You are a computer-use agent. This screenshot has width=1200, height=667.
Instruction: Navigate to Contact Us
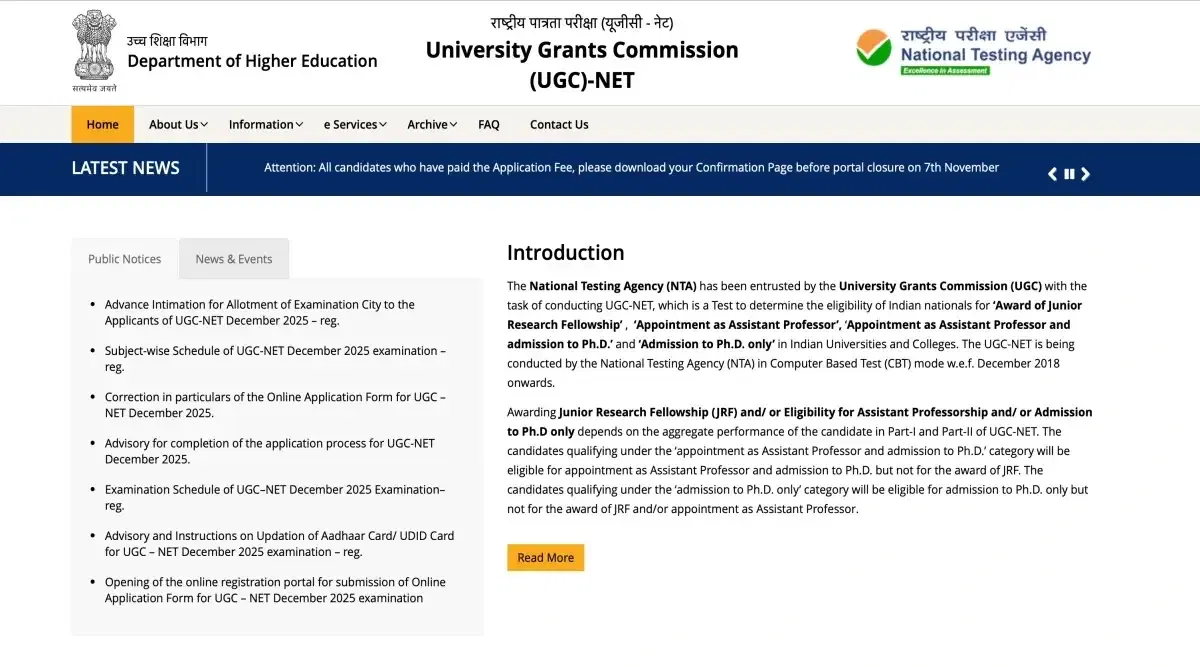point(559,125)
